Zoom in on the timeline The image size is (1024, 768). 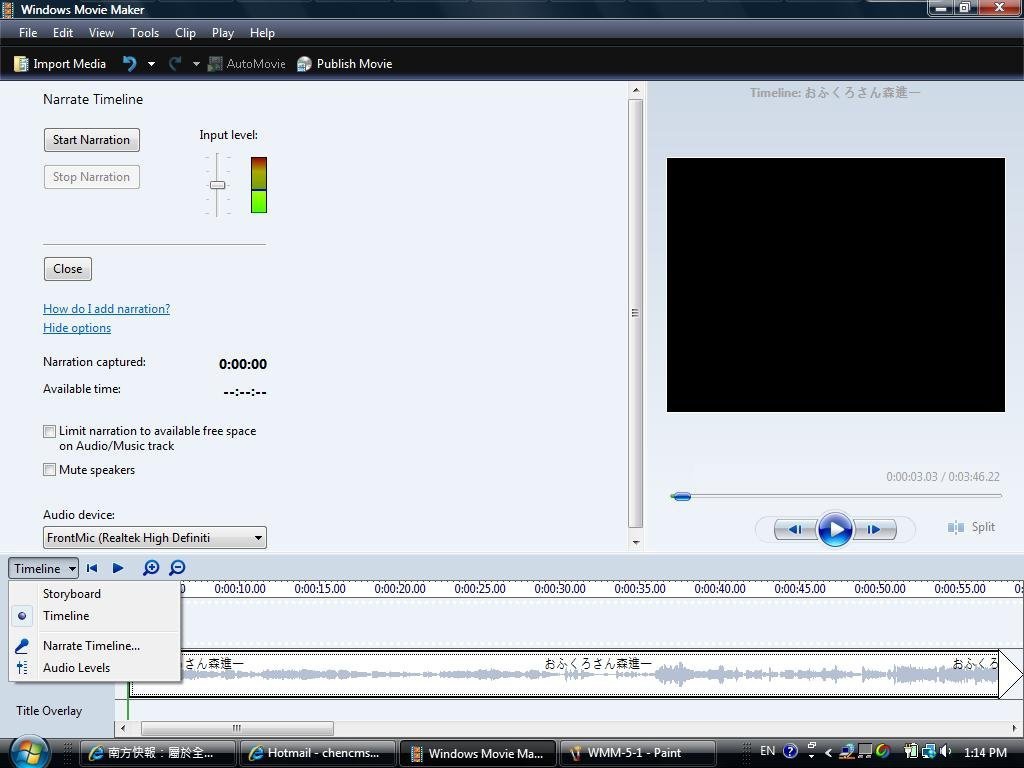pyautogui.click(x=151, y=568)
